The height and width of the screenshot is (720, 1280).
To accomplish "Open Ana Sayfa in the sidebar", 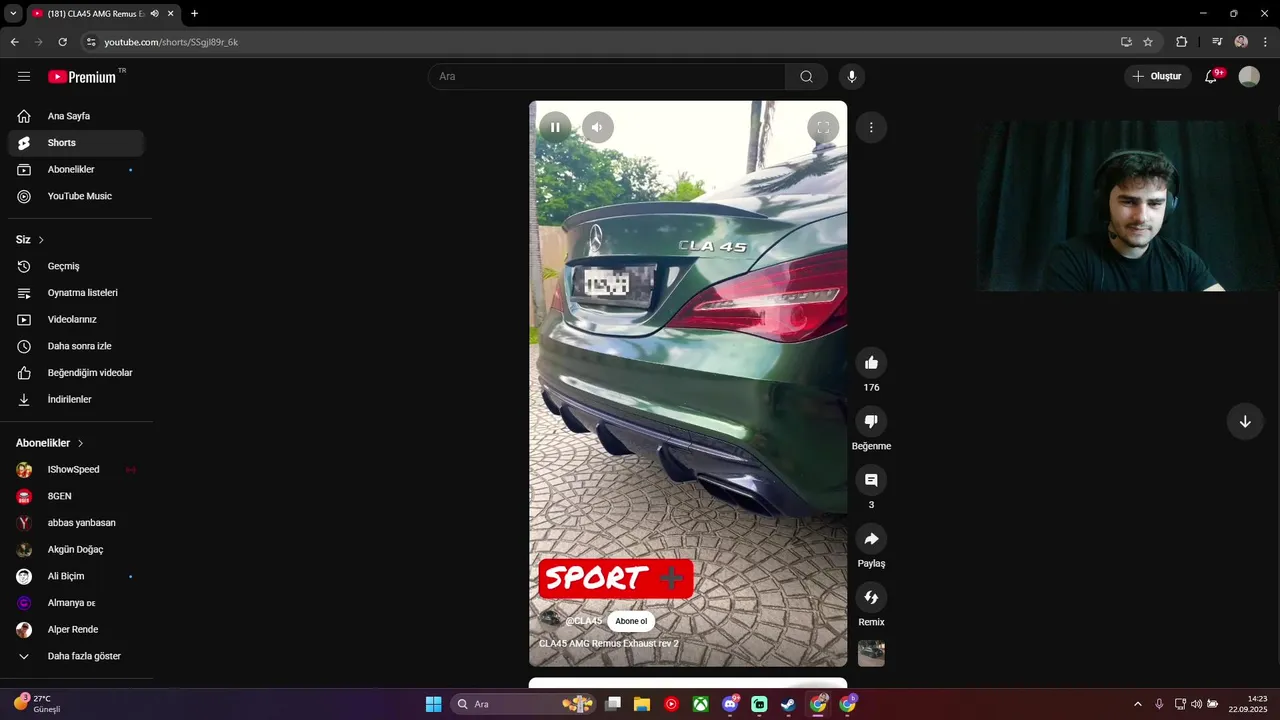I will pos(76,116).
